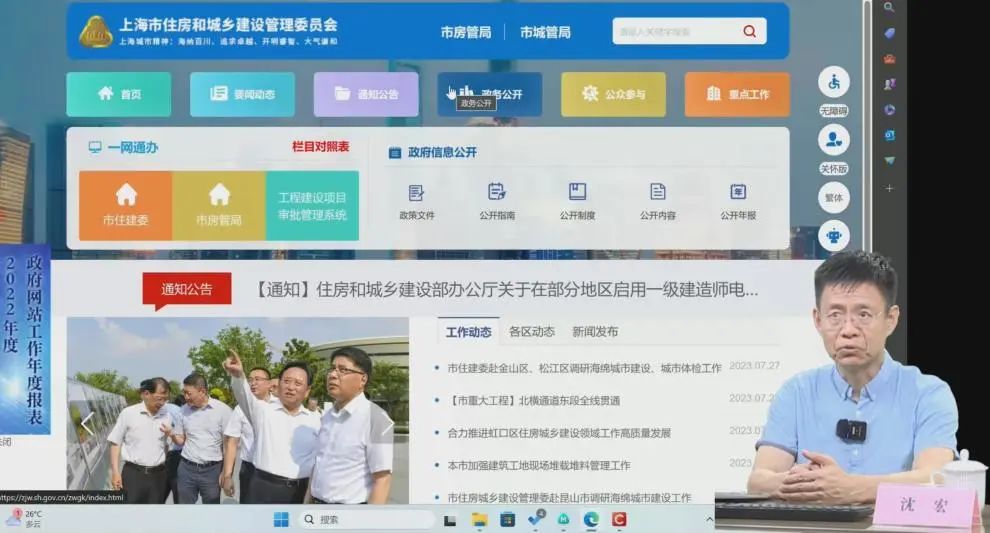Screen dimensions: 990x533
Task: Click the 公开制度 icon
Action: [x=577, y=192]
